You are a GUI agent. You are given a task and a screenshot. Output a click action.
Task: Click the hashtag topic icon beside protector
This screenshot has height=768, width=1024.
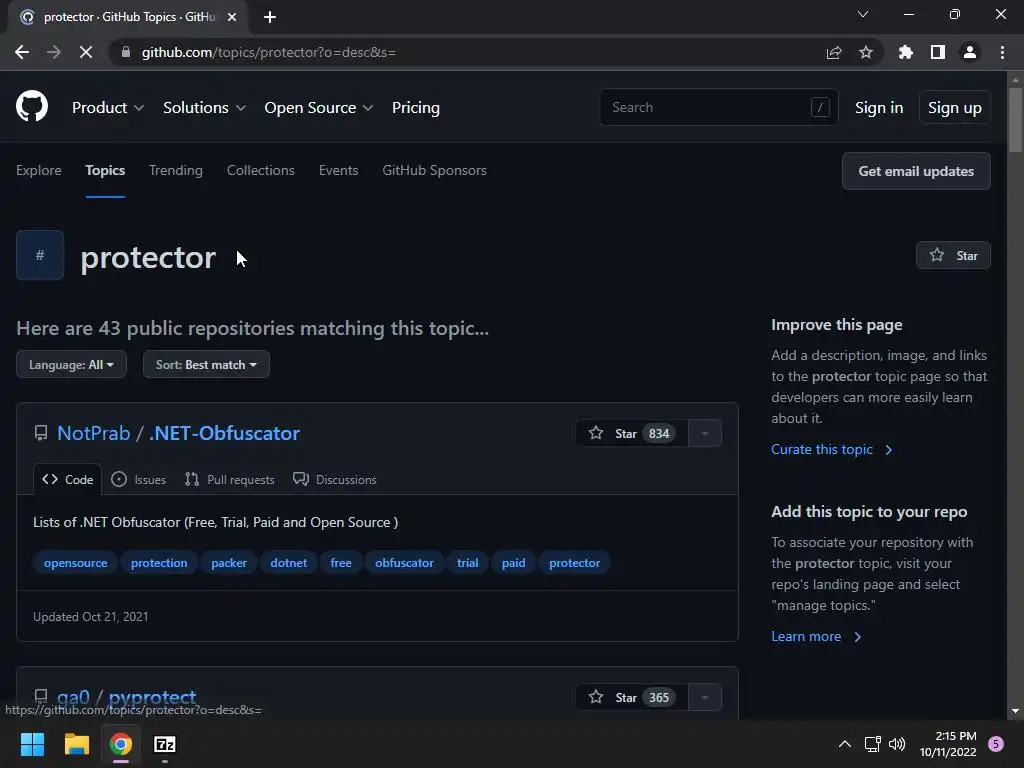pos(40,255)
